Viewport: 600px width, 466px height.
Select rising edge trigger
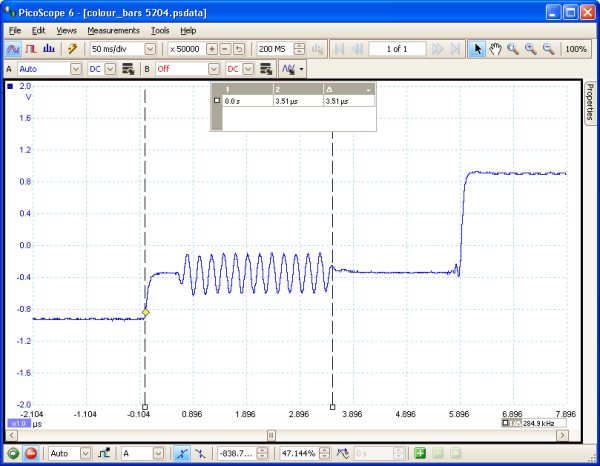pos(182,454)
